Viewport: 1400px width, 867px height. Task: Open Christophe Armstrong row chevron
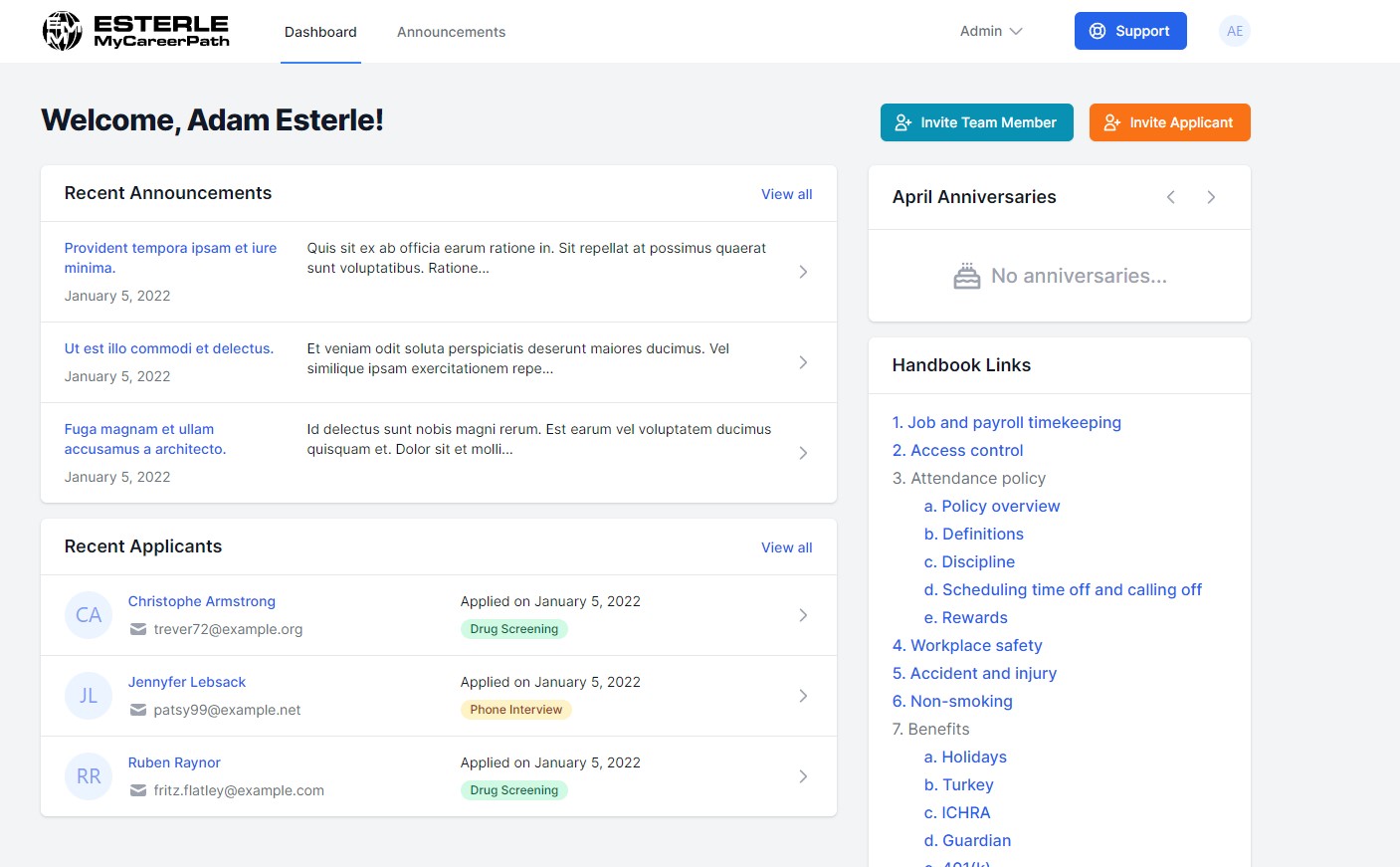[x=803, y=615]
